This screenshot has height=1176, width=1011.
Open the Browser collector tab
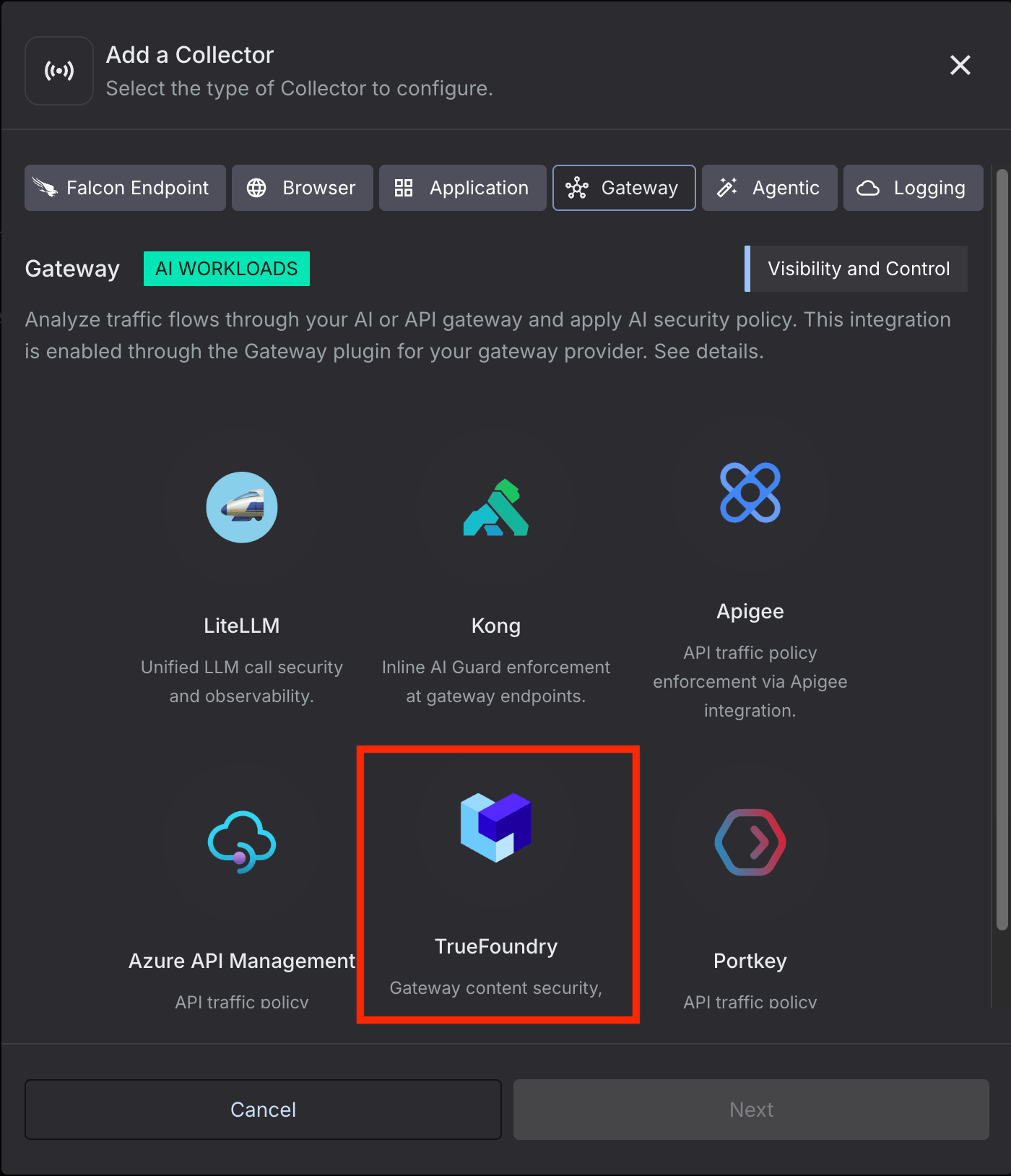click(x=303, y=188)
